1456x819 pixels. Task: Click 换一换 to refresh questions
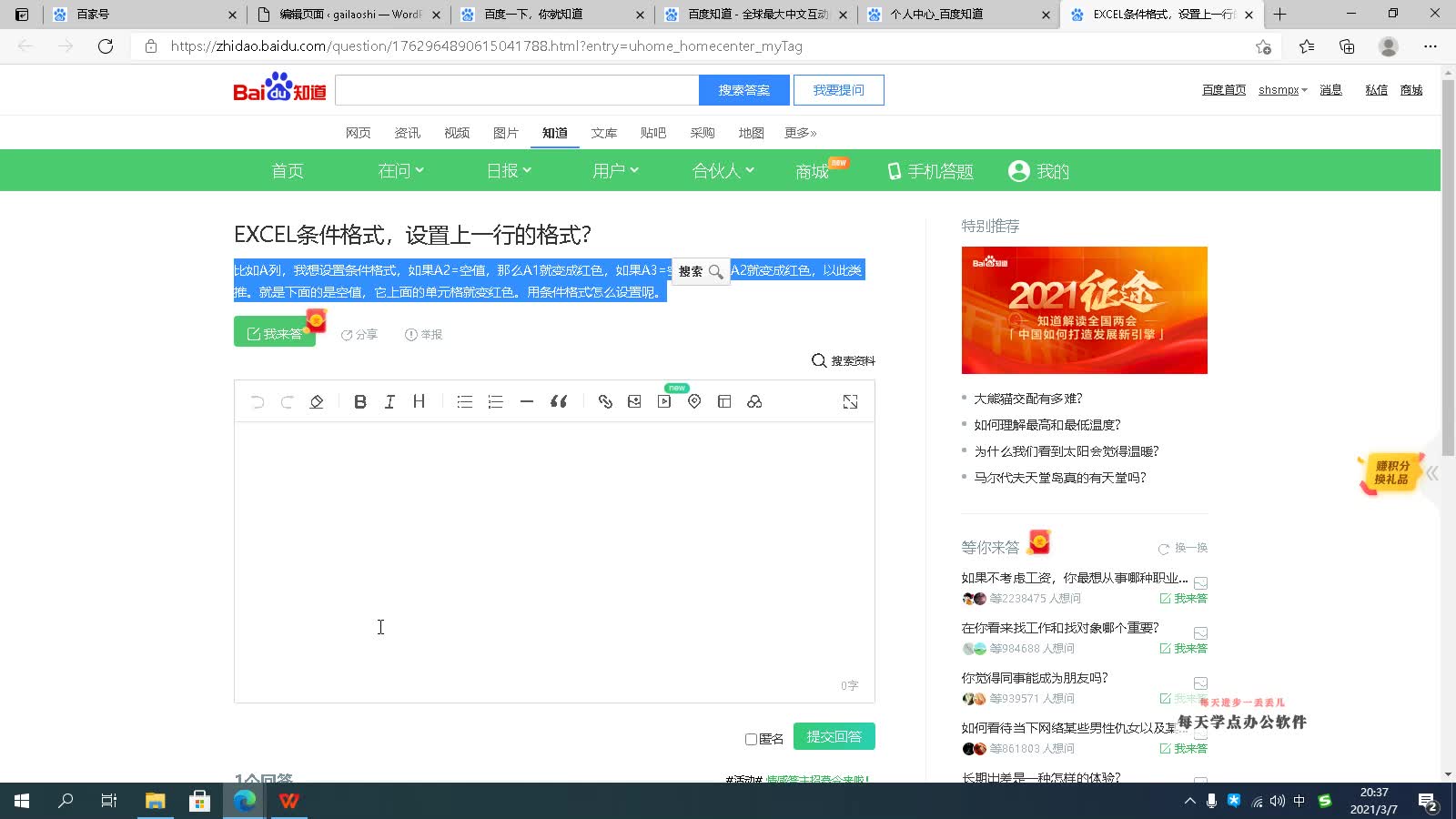point(1183,548)
